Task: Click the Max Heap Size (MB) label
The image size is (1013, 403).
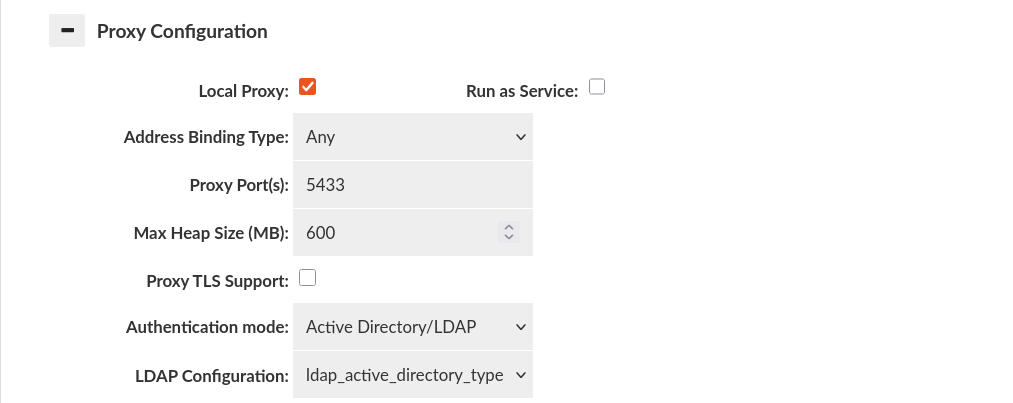Action: pyautogui.click(x=211, y=232)
